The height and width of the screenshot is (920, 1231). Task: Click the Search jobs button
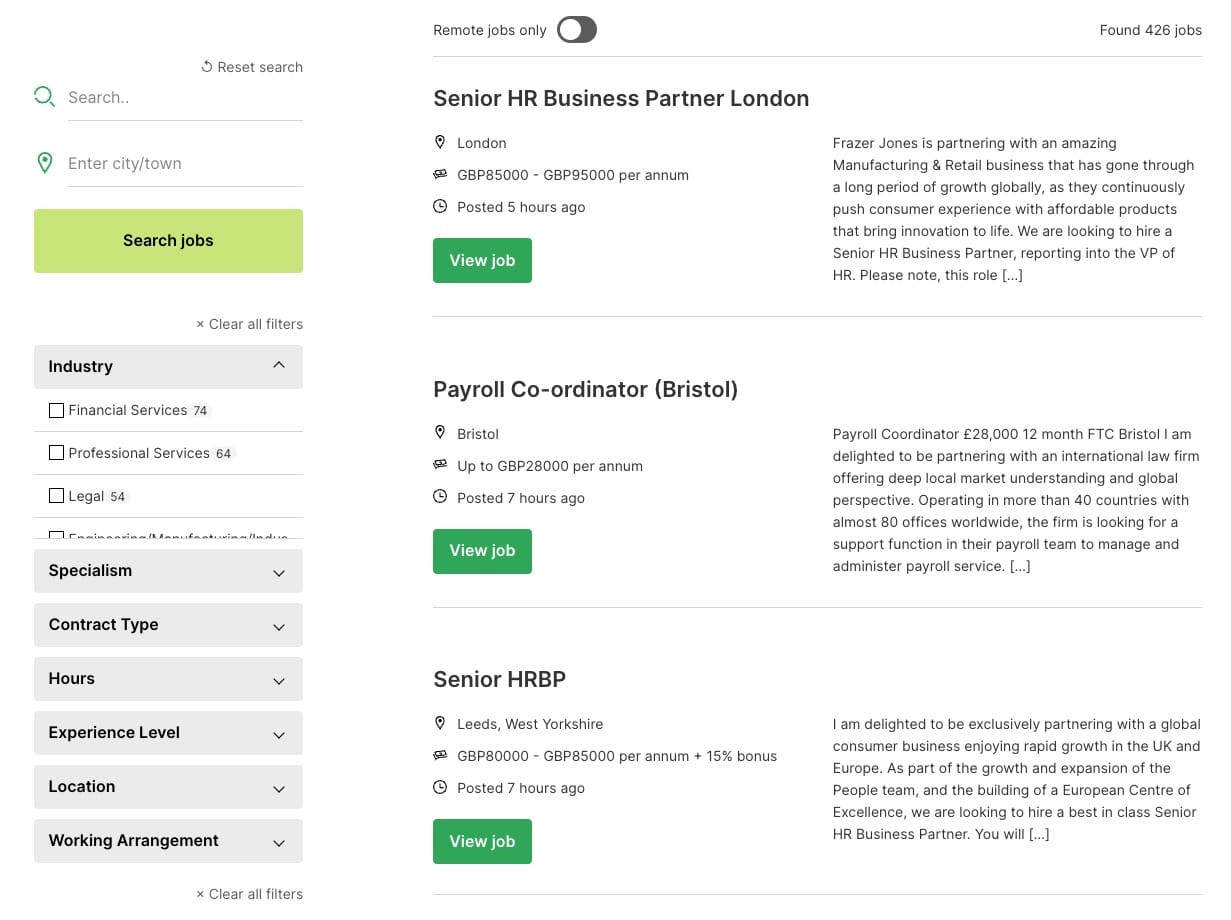click(x=168, y=241)
